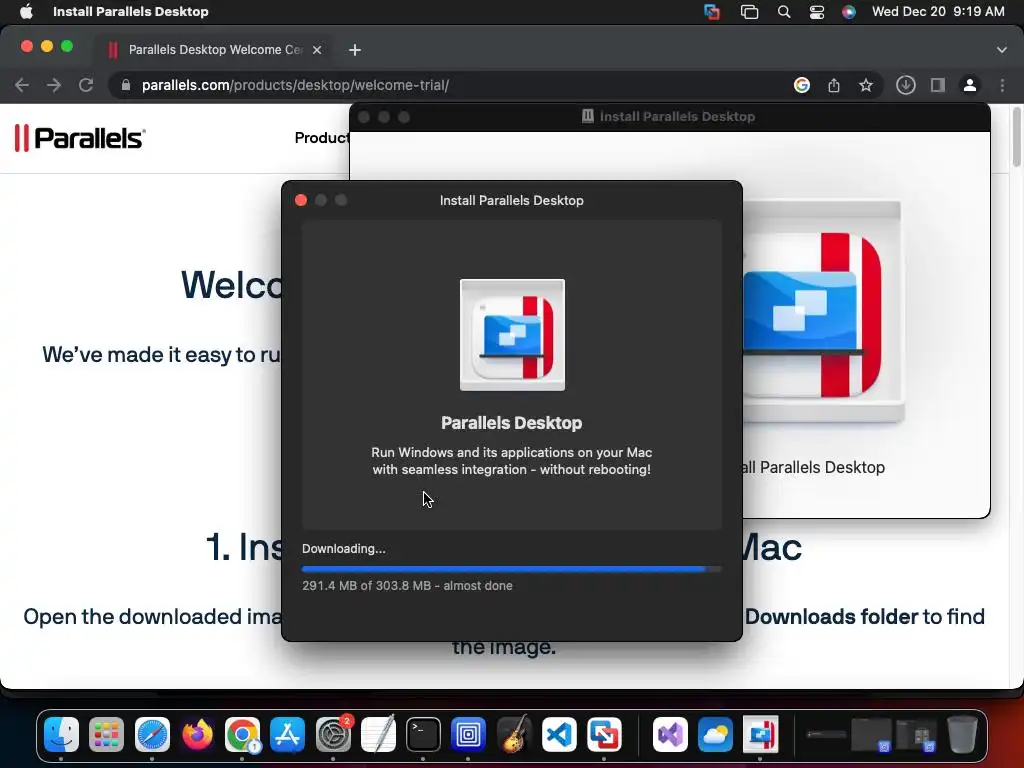Open Google Chrome from the Dock
The height and width of the screenshot is (768, 1024).
242,735
